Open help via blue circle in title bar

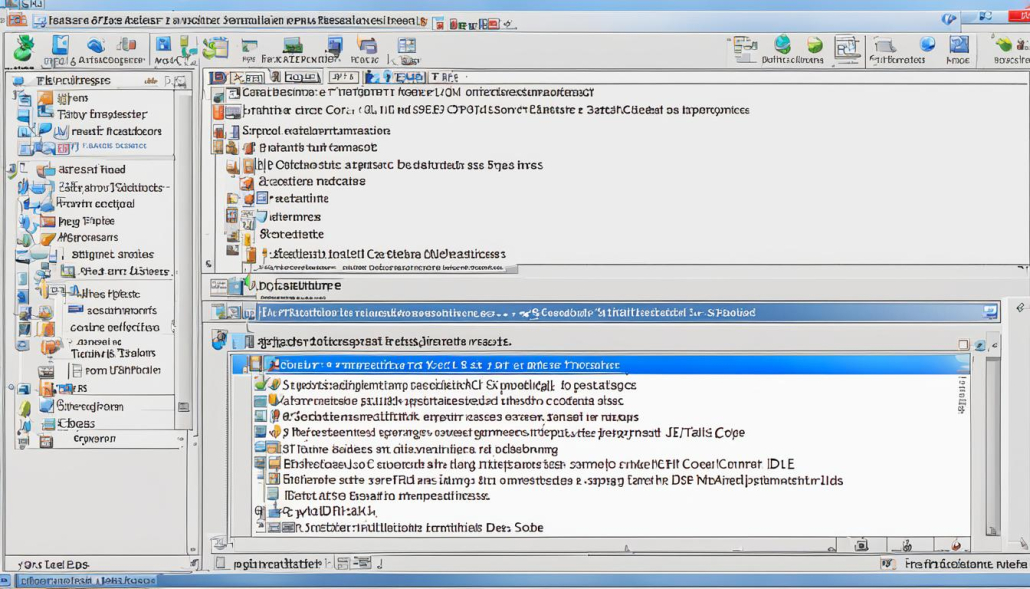click(949, 19)
